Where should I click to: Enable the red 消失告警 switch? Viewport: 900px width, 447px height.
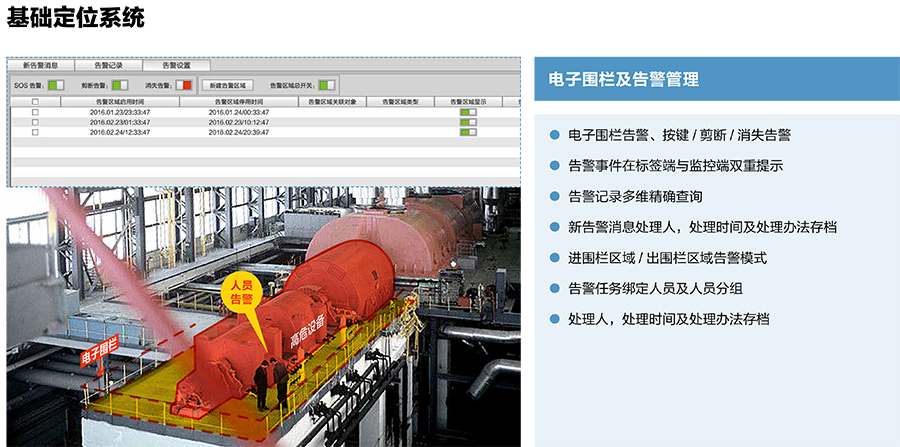[x=184, y=85]
